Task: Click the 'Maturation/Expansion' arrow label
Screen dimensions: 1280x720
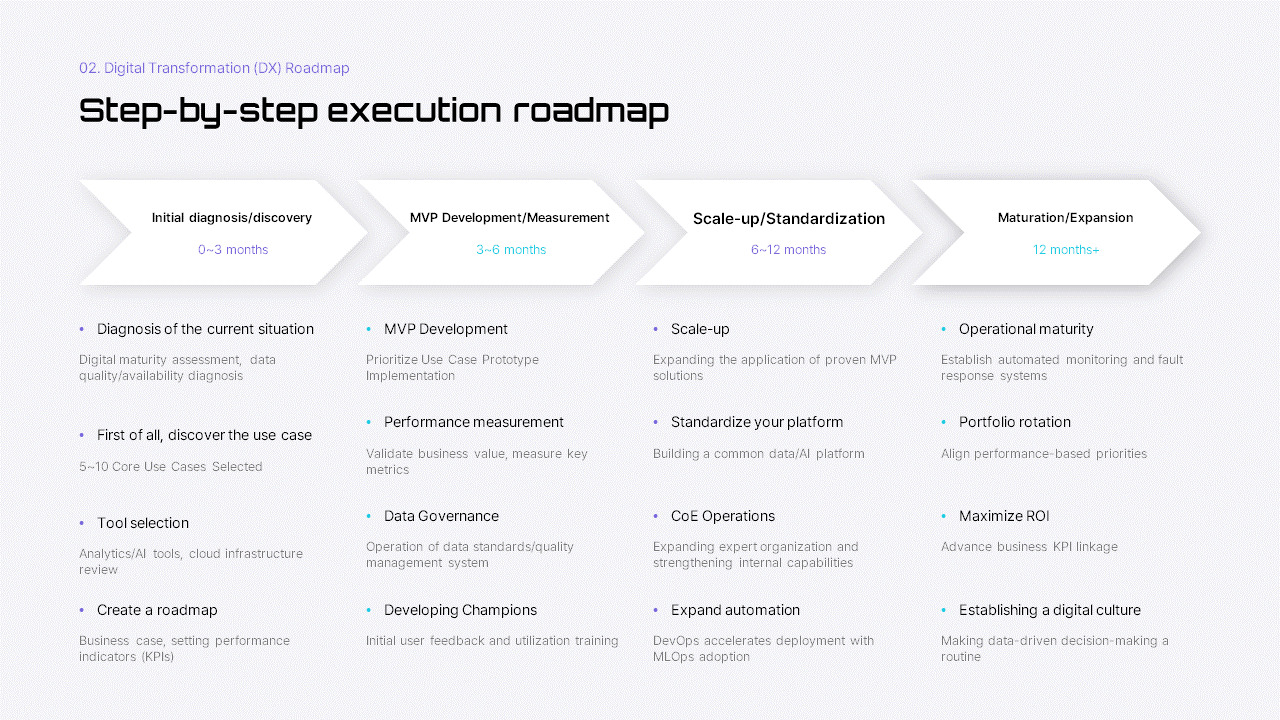Action: [x=1066, y=218]
